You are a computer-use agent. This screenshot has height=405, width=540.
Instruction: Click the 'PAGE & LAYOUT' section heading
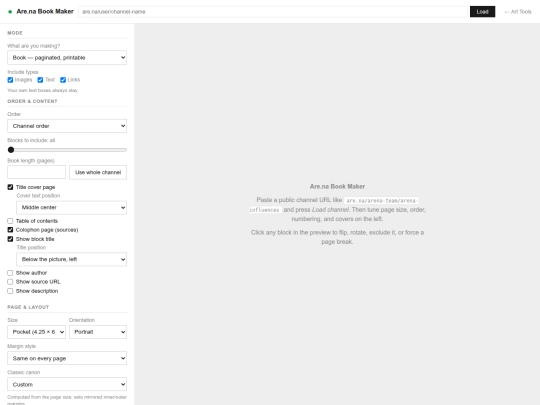click(x=28, y=307)
